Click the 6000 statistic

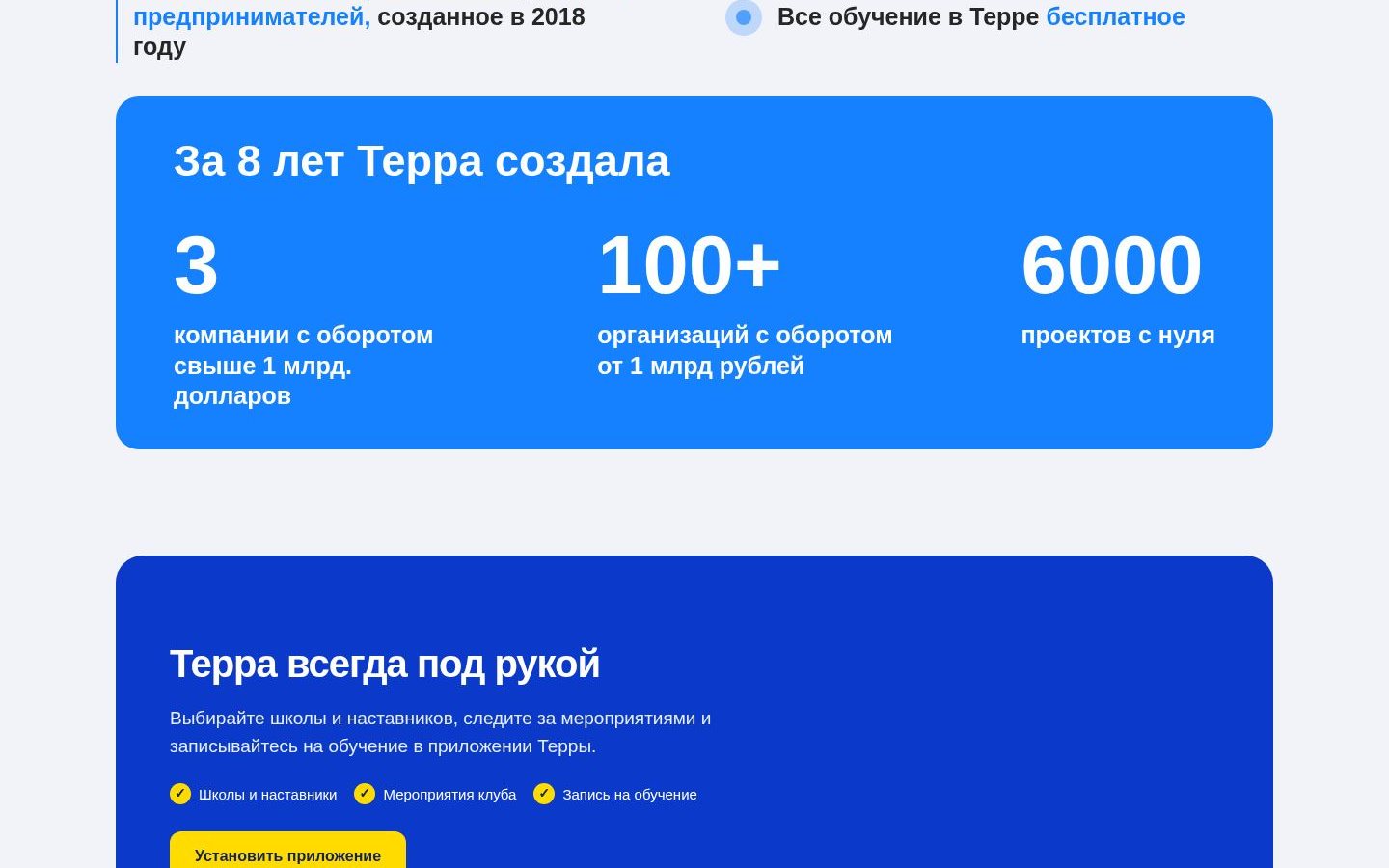tap(1111, 265)
